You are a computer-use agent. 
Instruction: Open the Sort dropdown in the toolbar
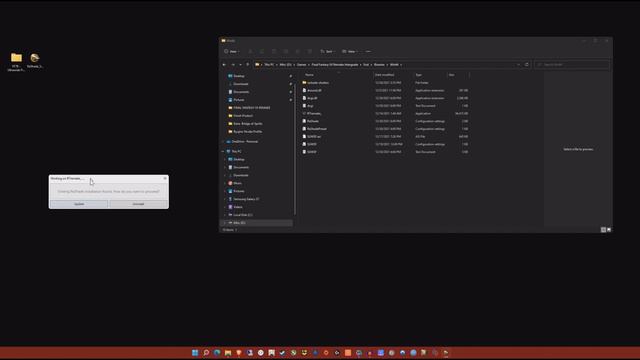click(x=328, y=51)
